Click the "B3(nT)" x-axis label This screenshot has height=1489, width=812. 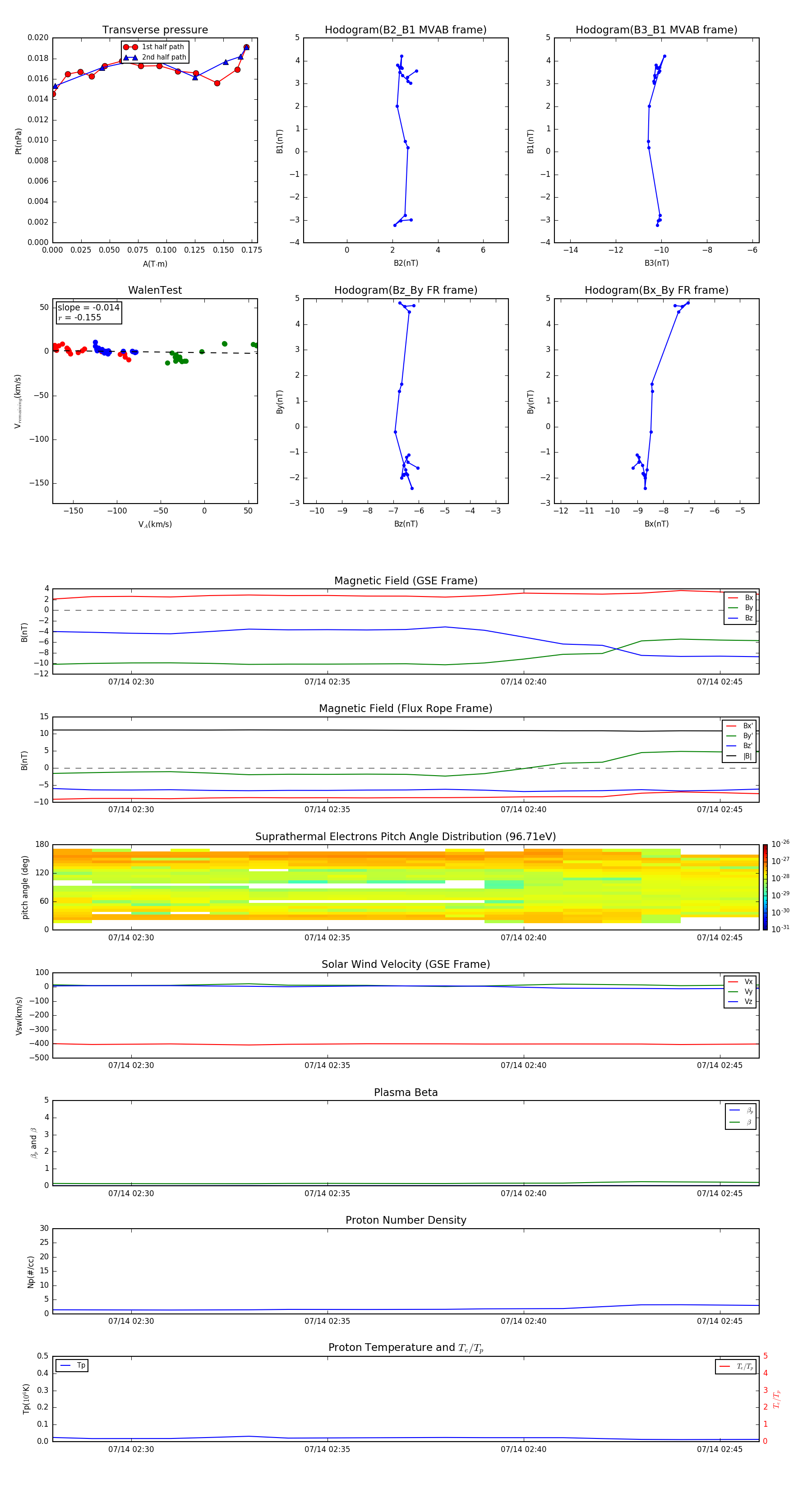tap(656, 263)
